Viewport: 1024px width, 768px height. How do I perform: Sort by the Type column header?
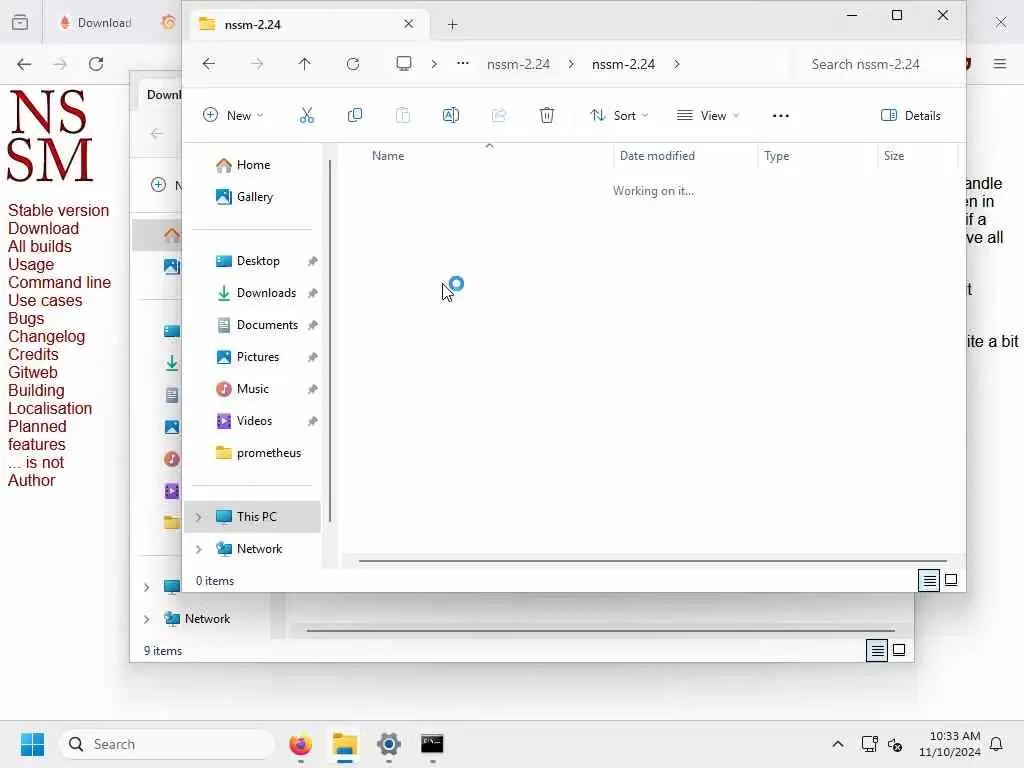pyautogui.click(x=776, y=156)
